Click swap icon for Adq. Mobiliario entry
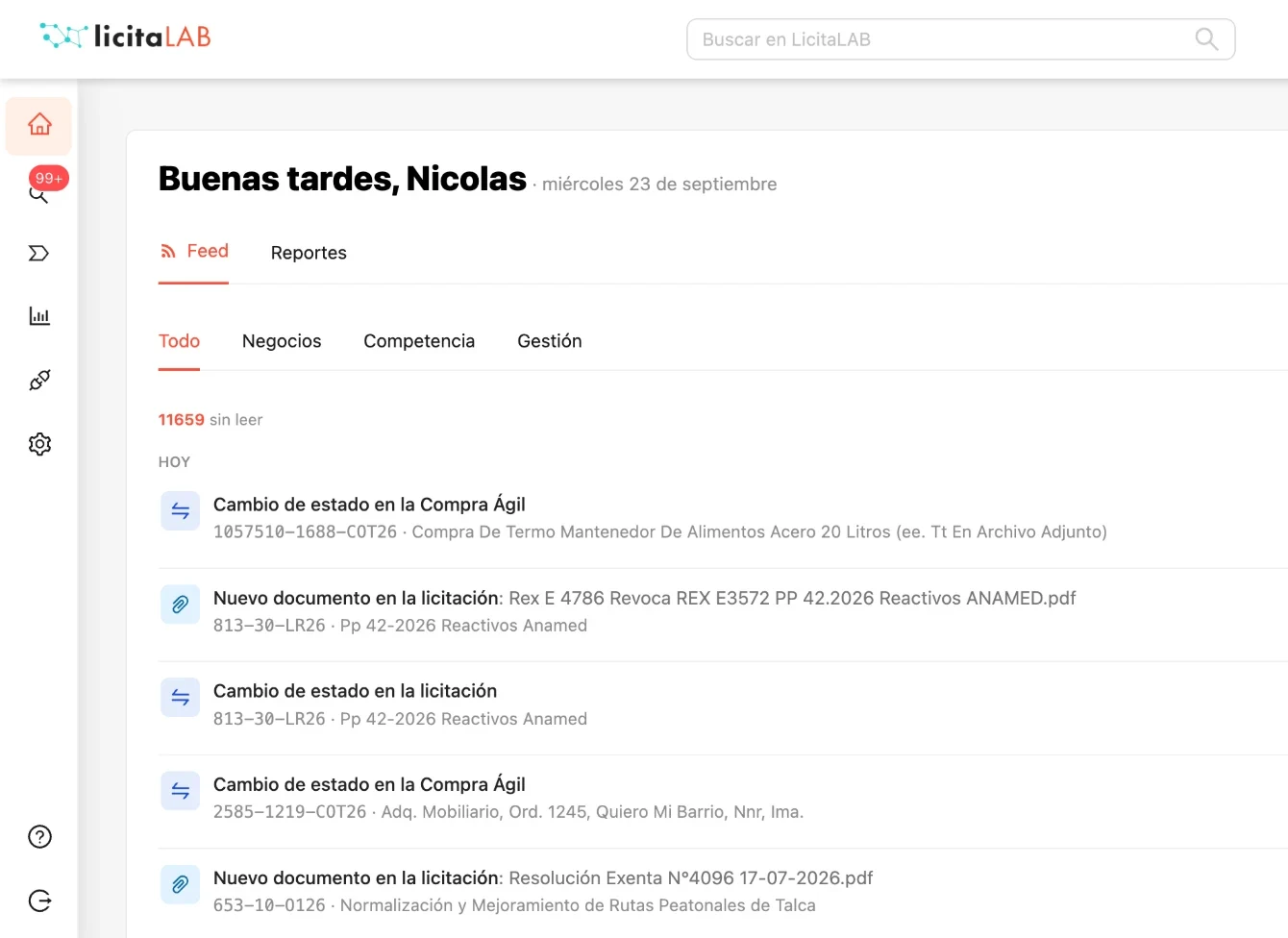This screenshot has height=938, width=1288. [x=180, y=791]
